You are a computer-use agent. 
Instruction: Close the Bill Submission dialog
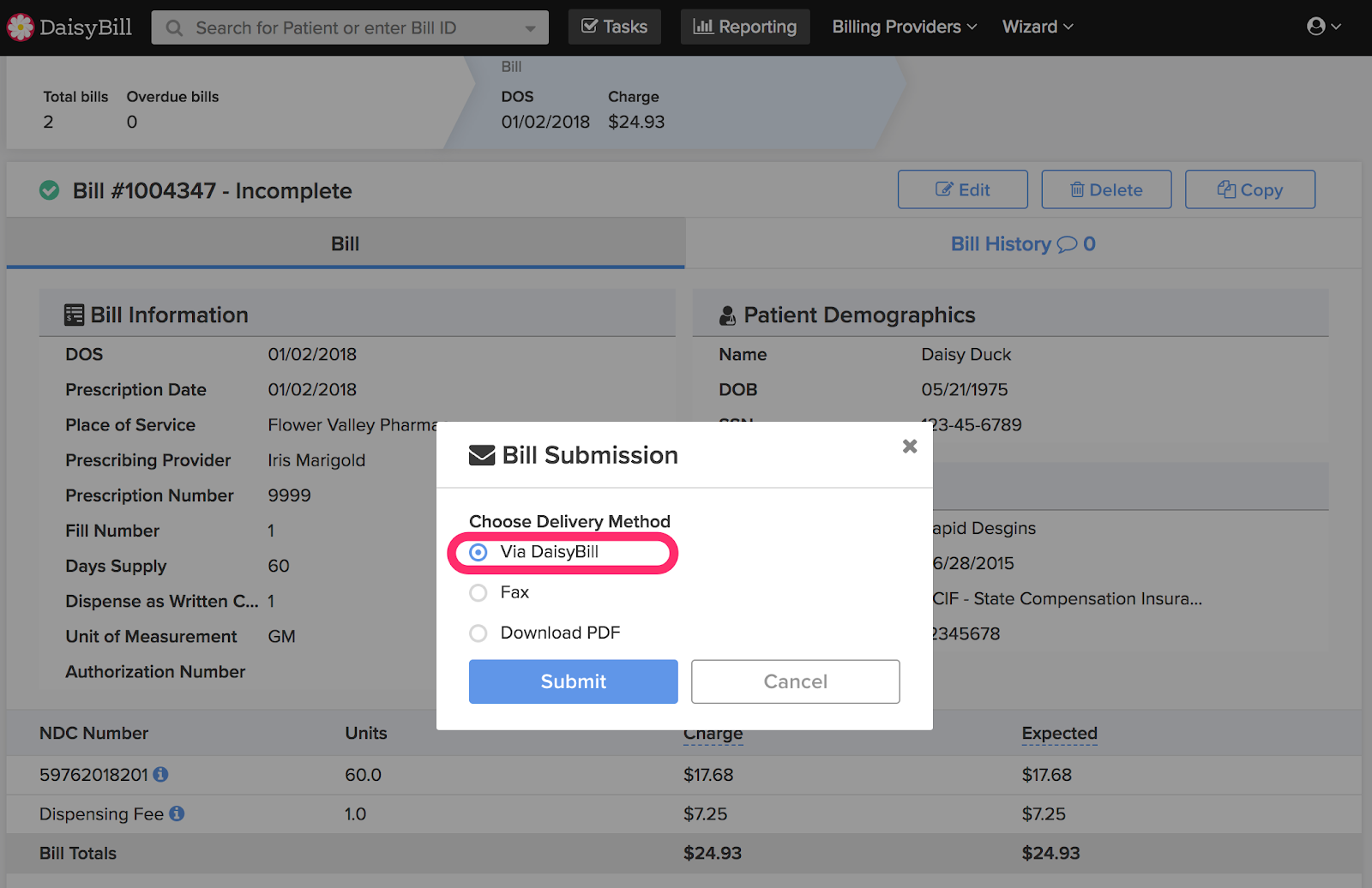[910, 446]
